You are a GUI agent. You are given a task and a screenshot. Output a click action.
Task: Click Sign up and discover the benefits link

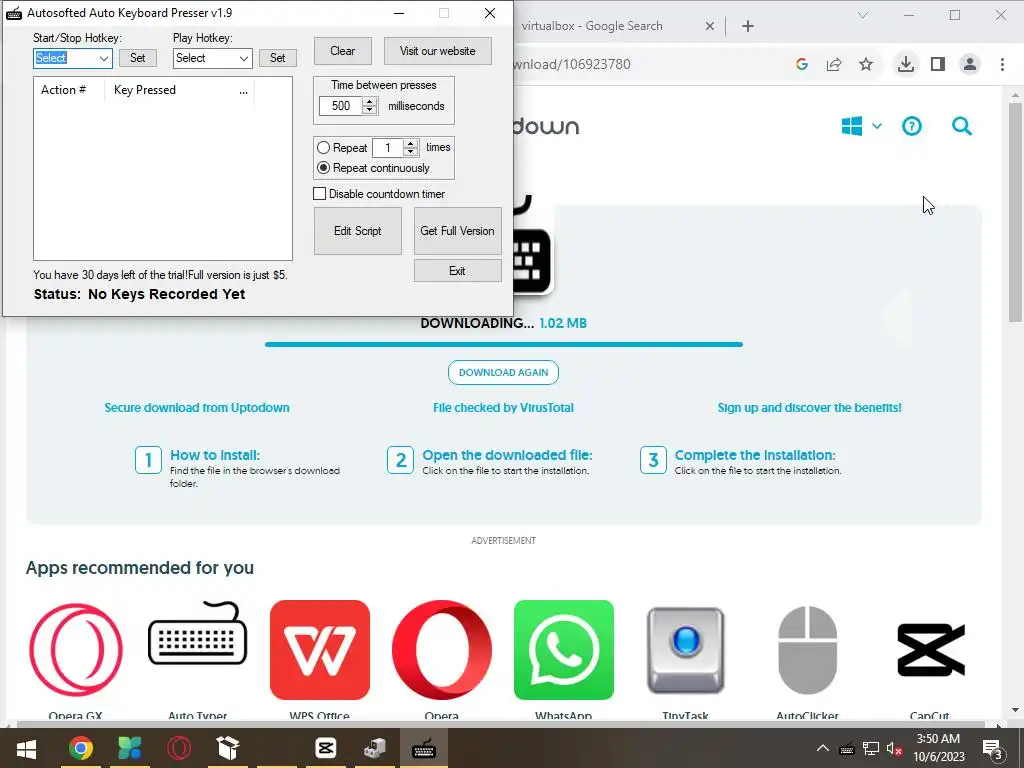click(809, 408)
